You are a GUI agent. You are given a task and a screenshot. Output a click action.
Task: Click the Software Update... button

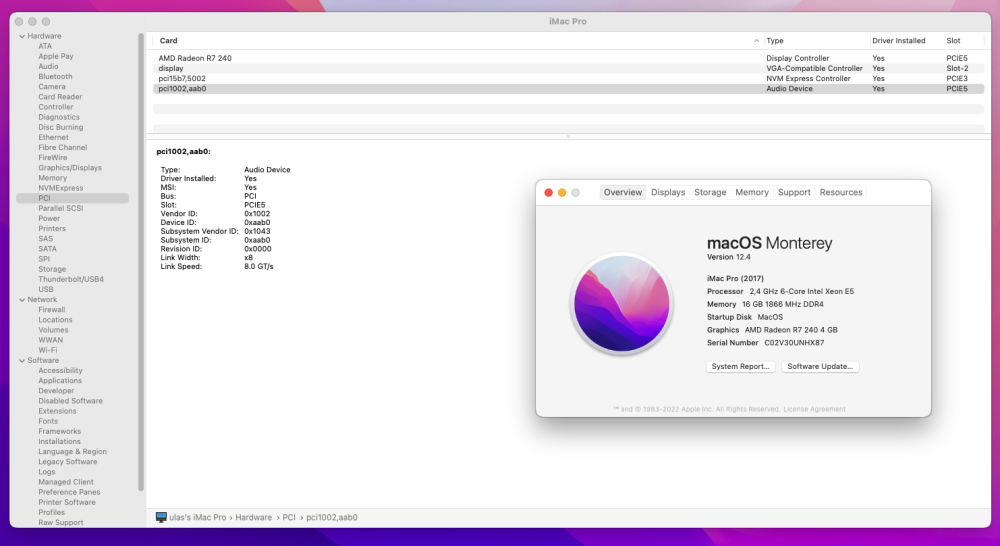point(820,366)
